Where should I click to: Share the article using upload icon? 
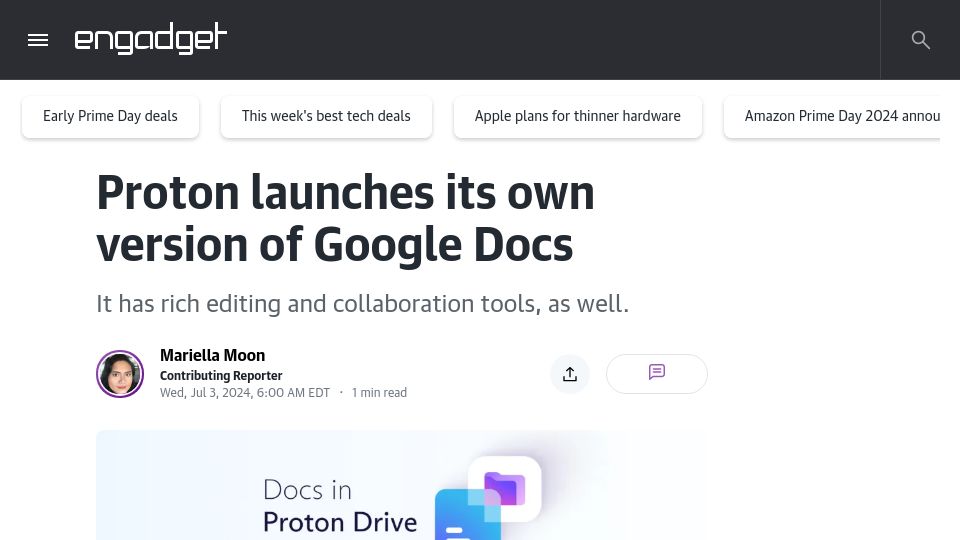click(570, 374)
